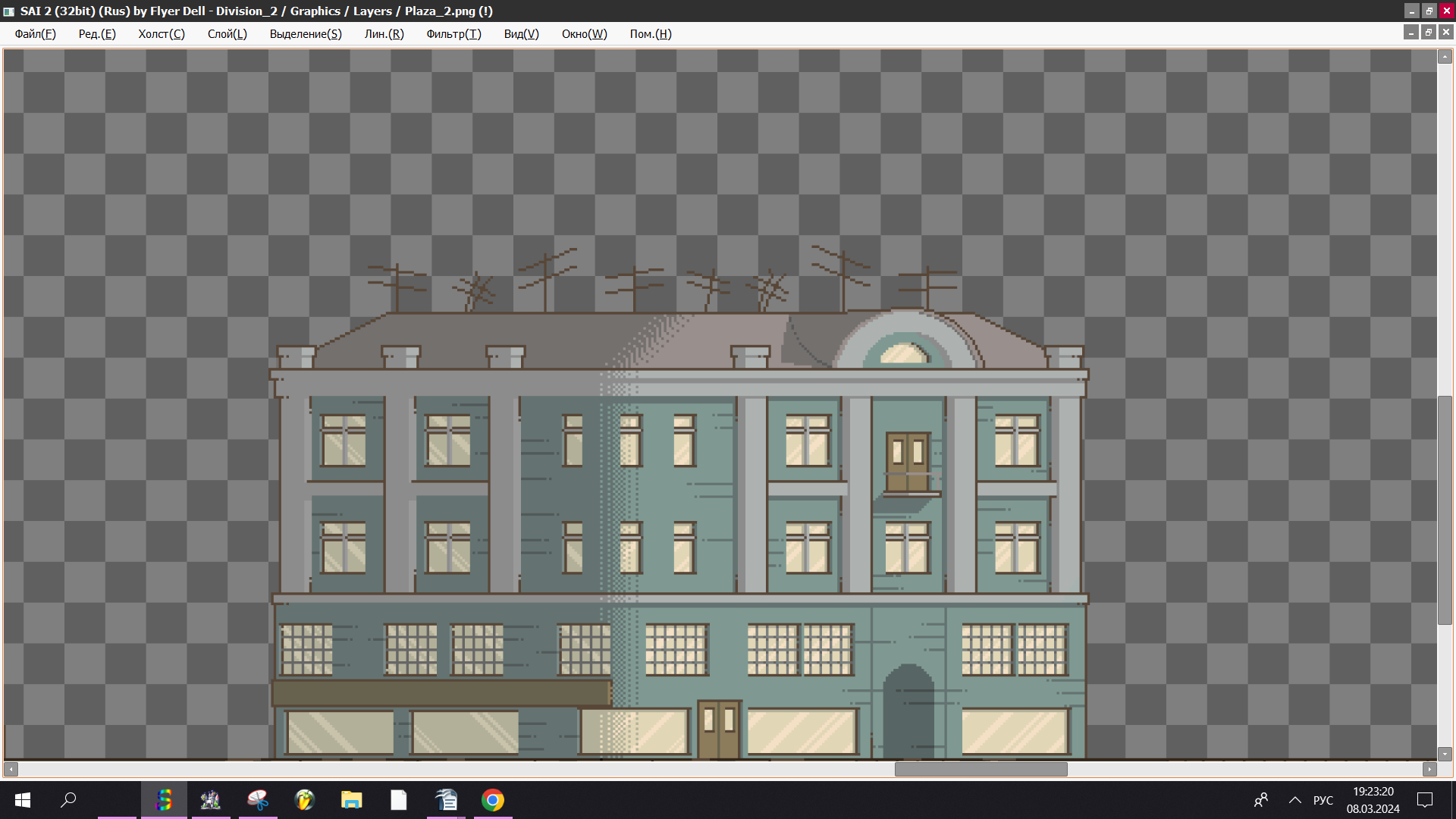Click the taskbar search magnifier icon
This screenshot has height=819, width=1456.
pos(68,800)
